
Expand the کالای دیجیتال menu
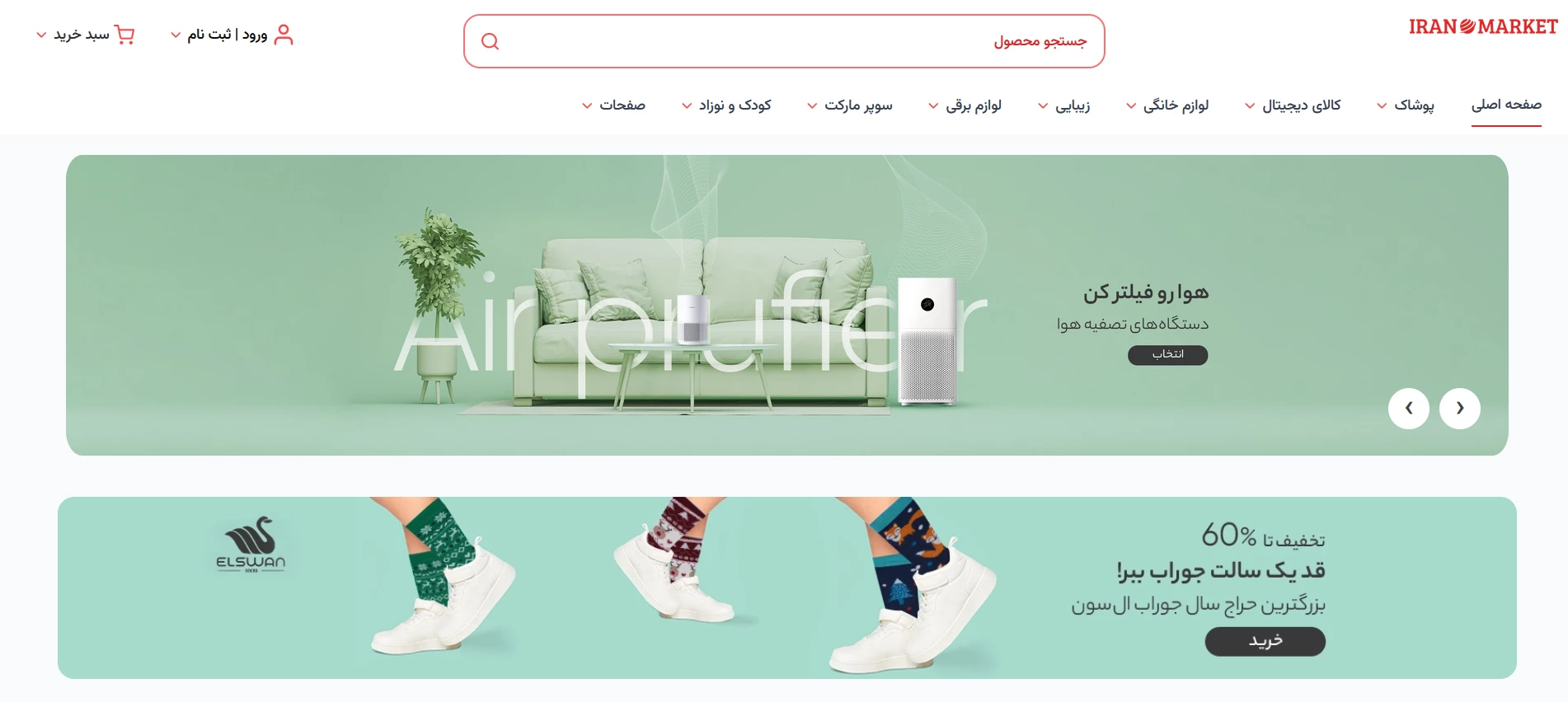(1293, 105)
